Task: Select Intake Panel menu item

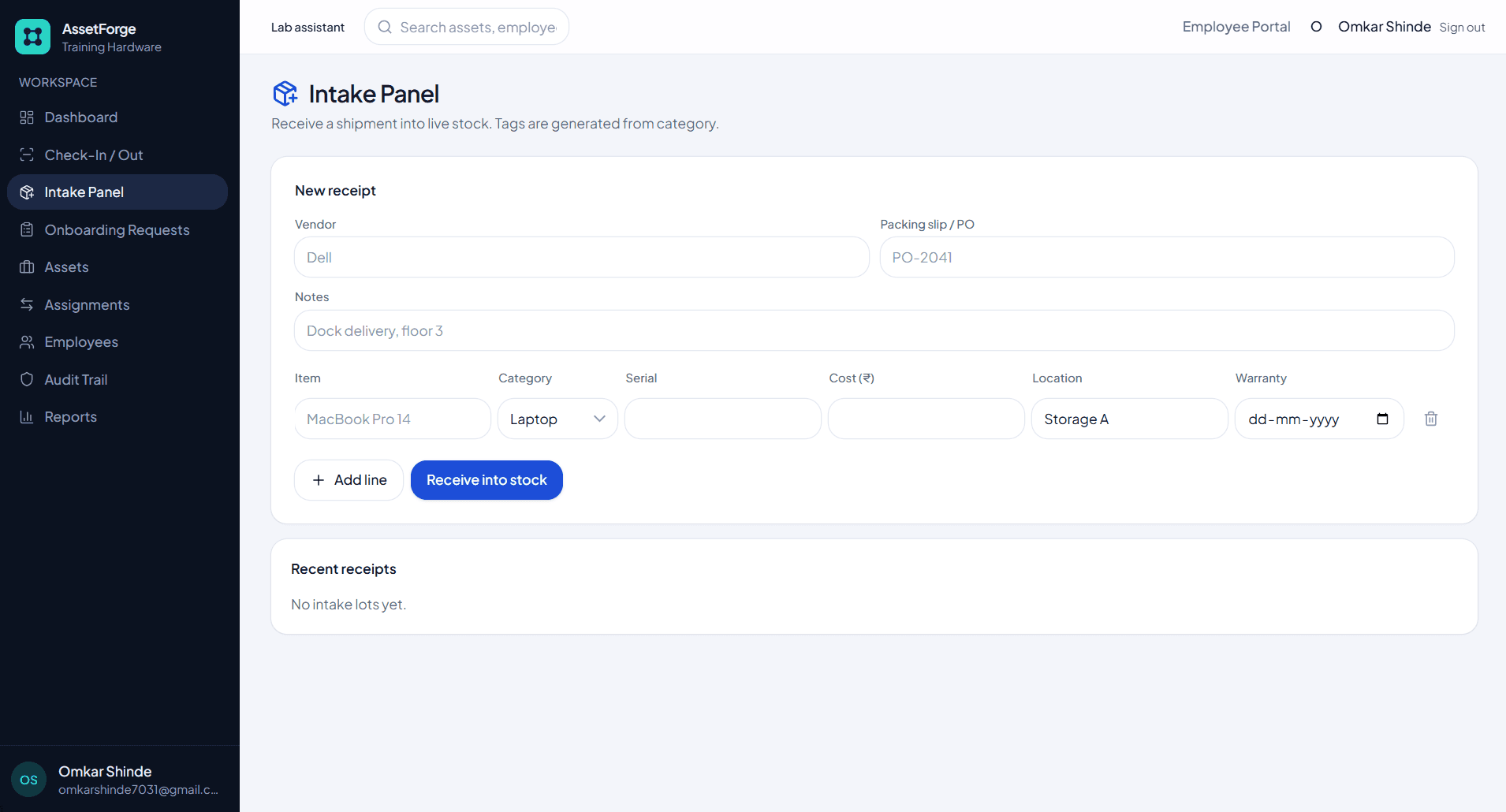Action: pyautogui.click(x=117, y=192)
